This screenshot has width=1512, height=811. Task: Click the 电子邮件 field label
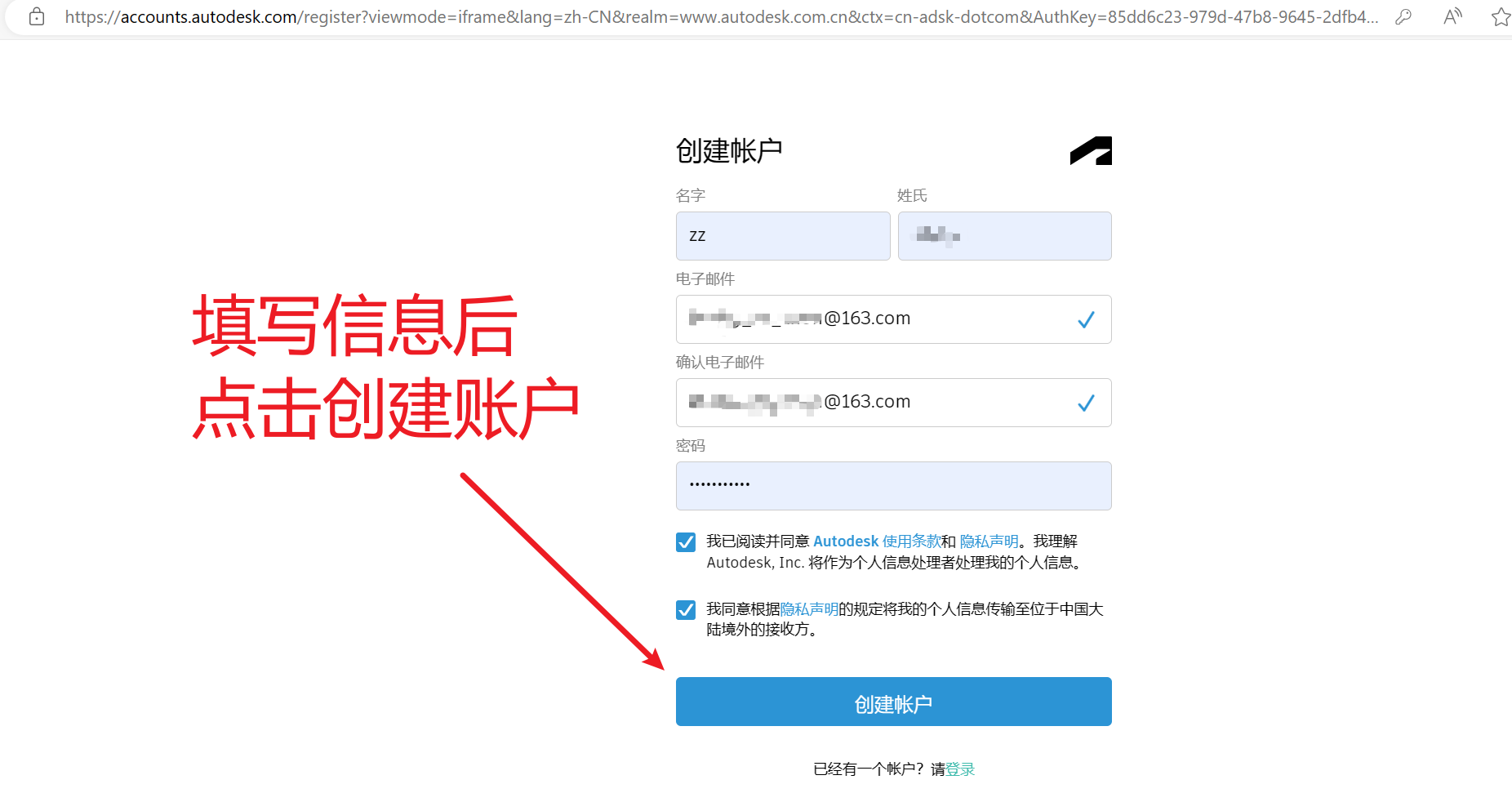tap(705, 279)
